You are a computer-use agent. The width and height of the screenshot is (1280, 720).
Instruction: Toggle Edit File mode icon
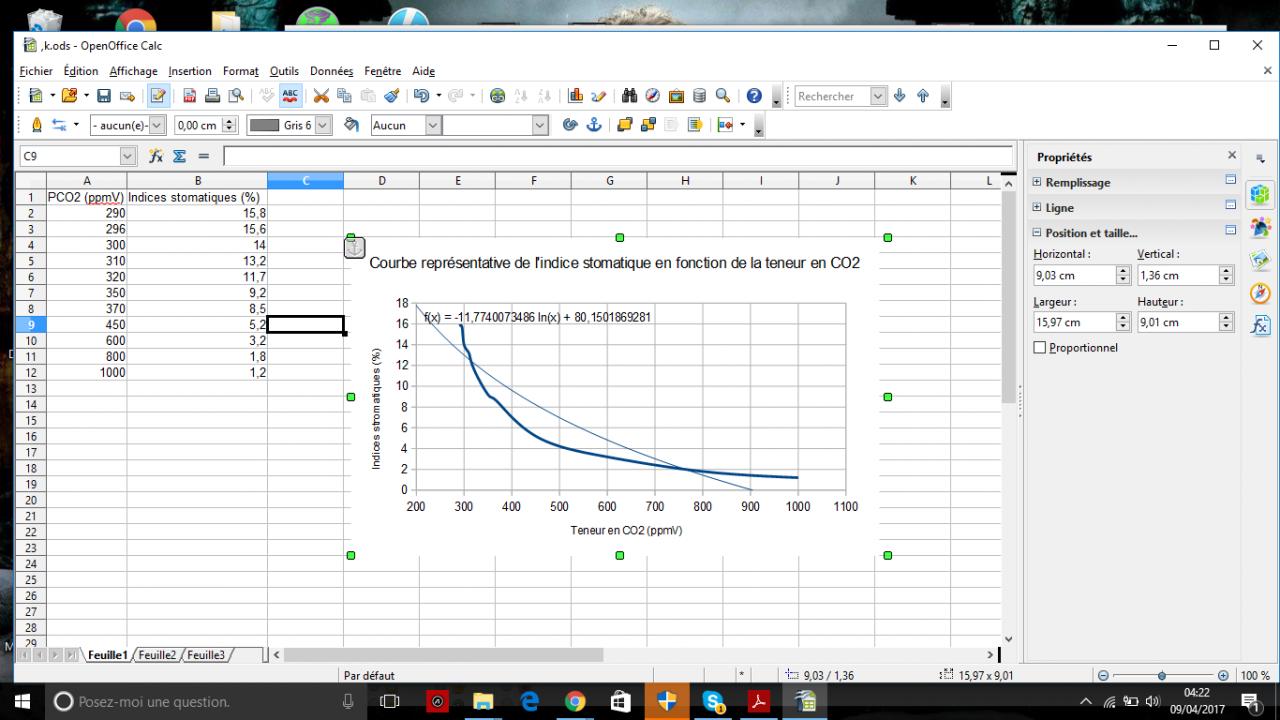[158, 96]
